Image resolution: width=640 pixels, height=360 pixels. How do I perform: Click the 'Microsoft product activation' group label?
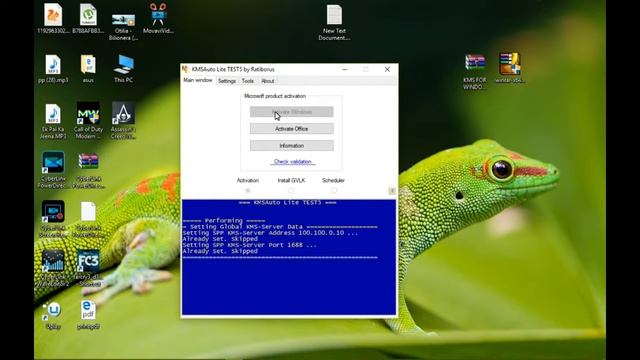pos(275,96)
